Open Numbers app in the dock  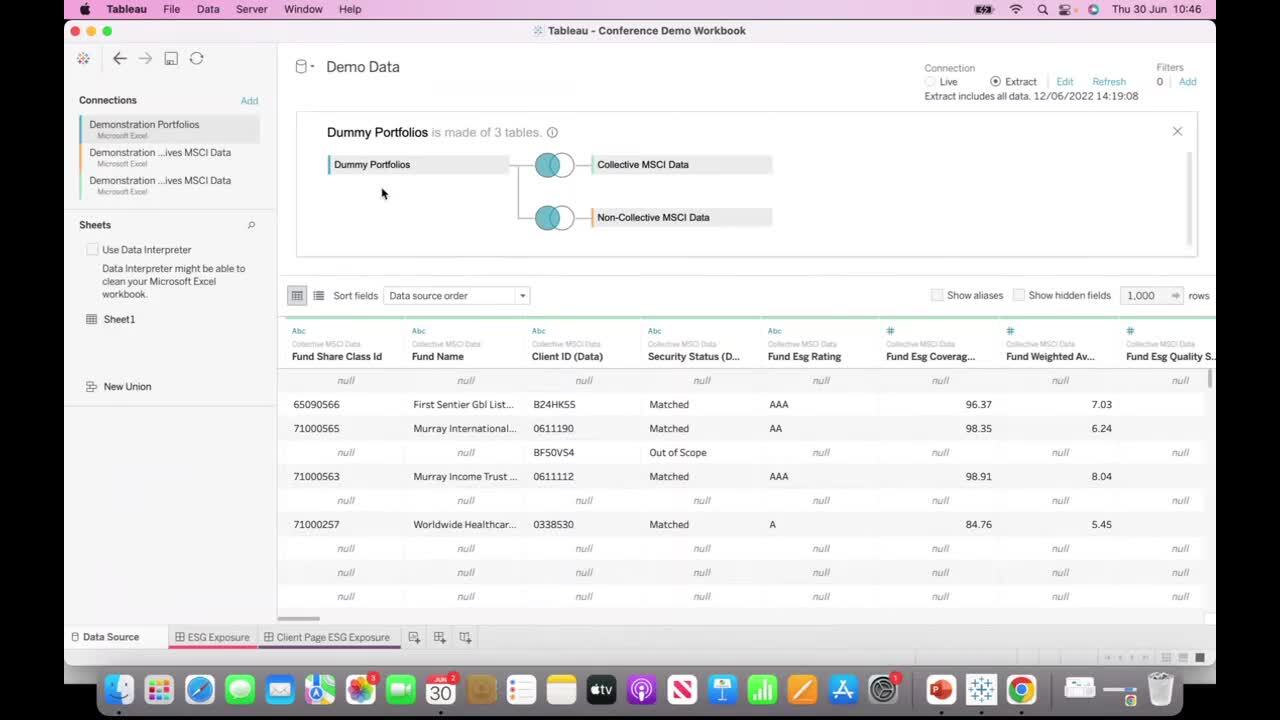click(762, 689)
